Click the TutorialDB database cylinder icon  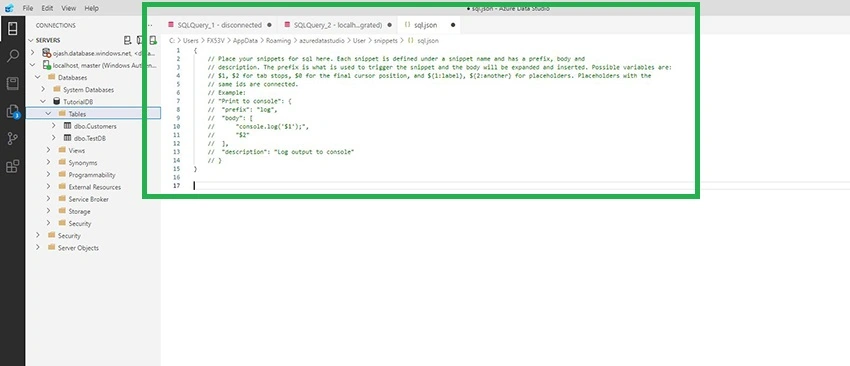pyautogui.click(x=57, y=101)
